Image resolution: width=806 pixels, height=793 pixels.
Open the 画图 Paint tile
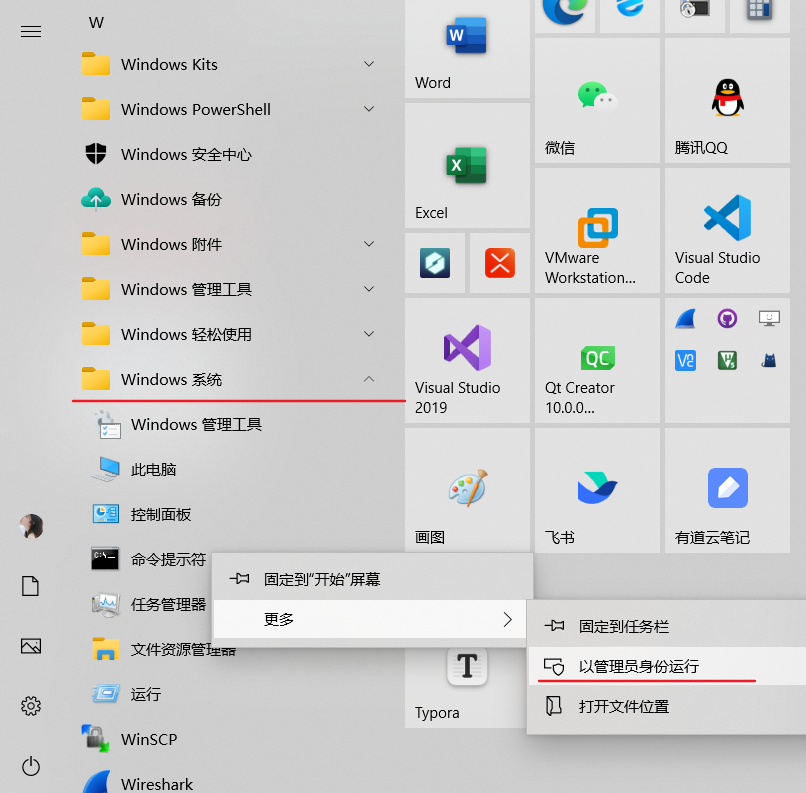(467, 491)
